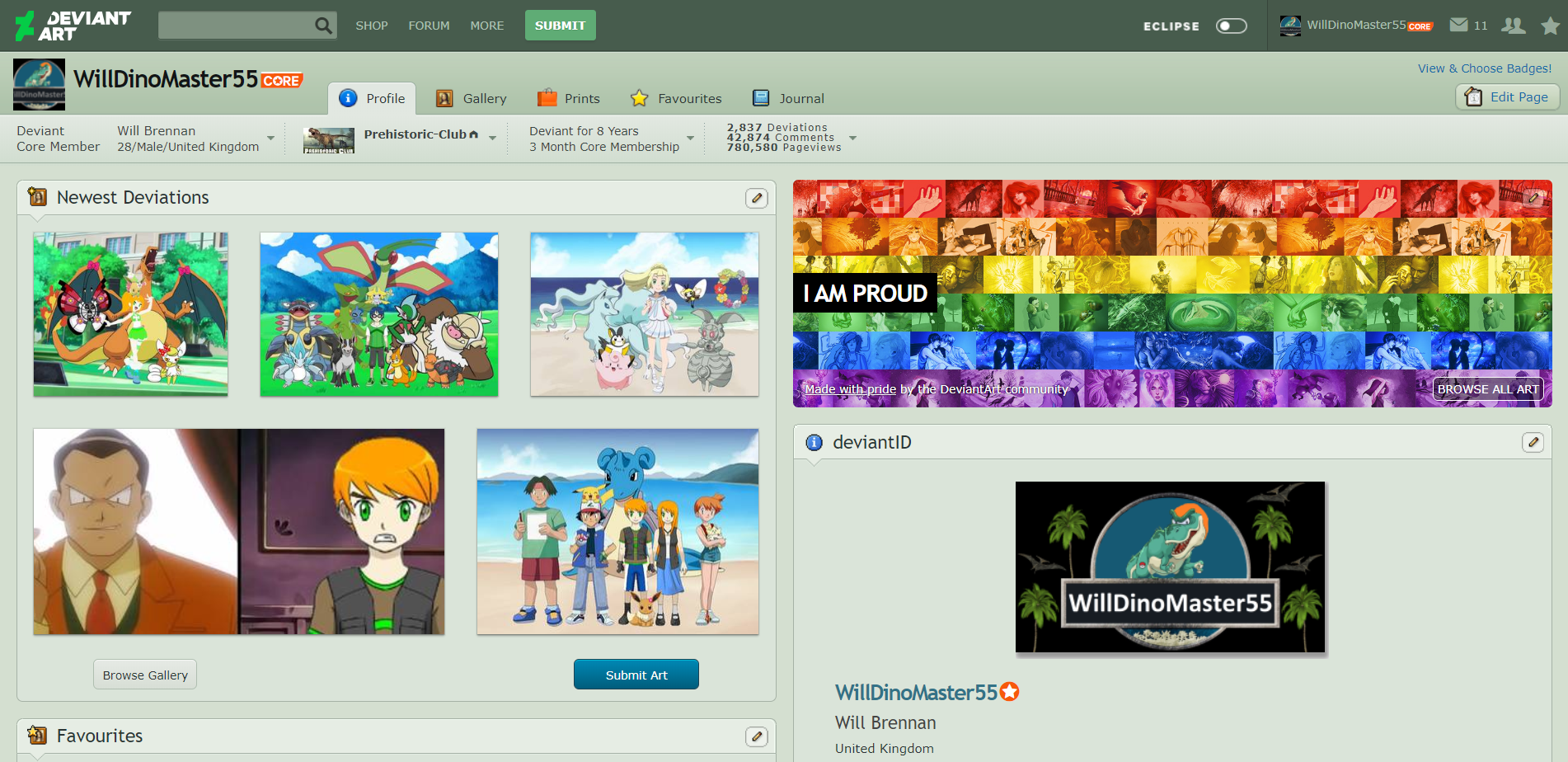The image size is (1568, 762).
Task: Switch to the Profile tab
Action: (372, 98)
